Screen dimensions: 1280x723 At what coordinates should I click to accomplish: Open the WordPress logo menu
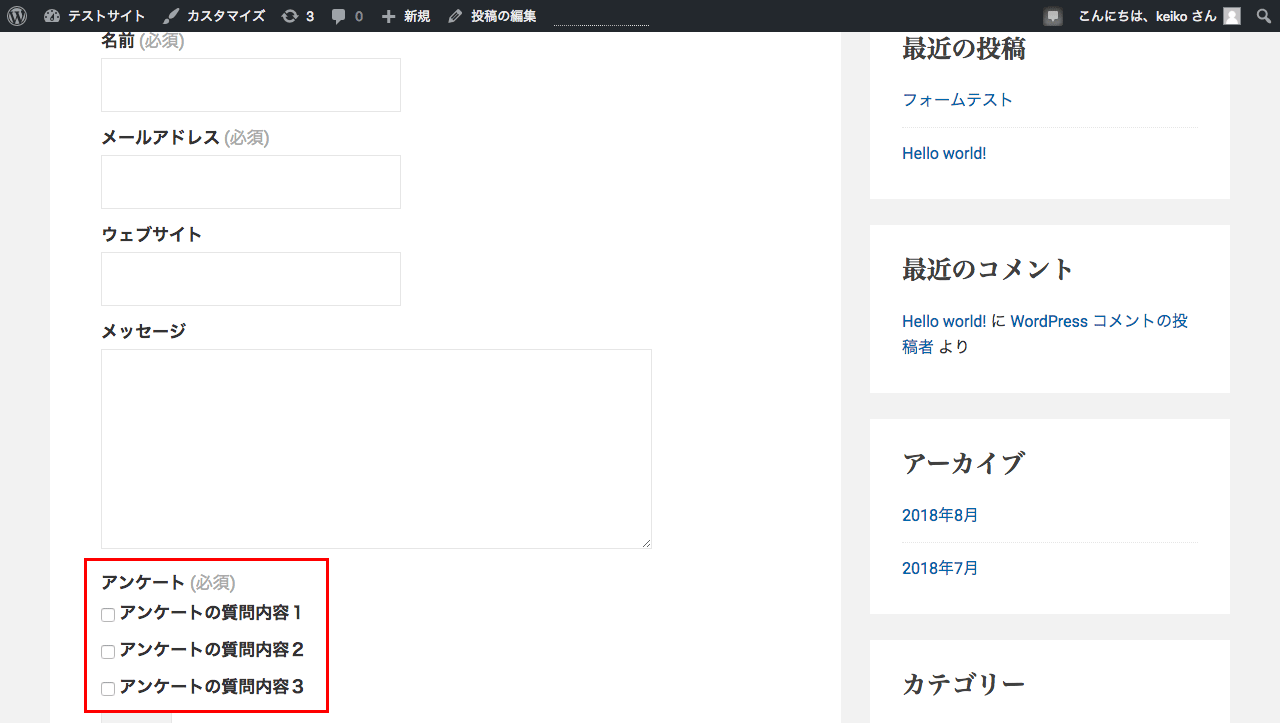(17, 16)
